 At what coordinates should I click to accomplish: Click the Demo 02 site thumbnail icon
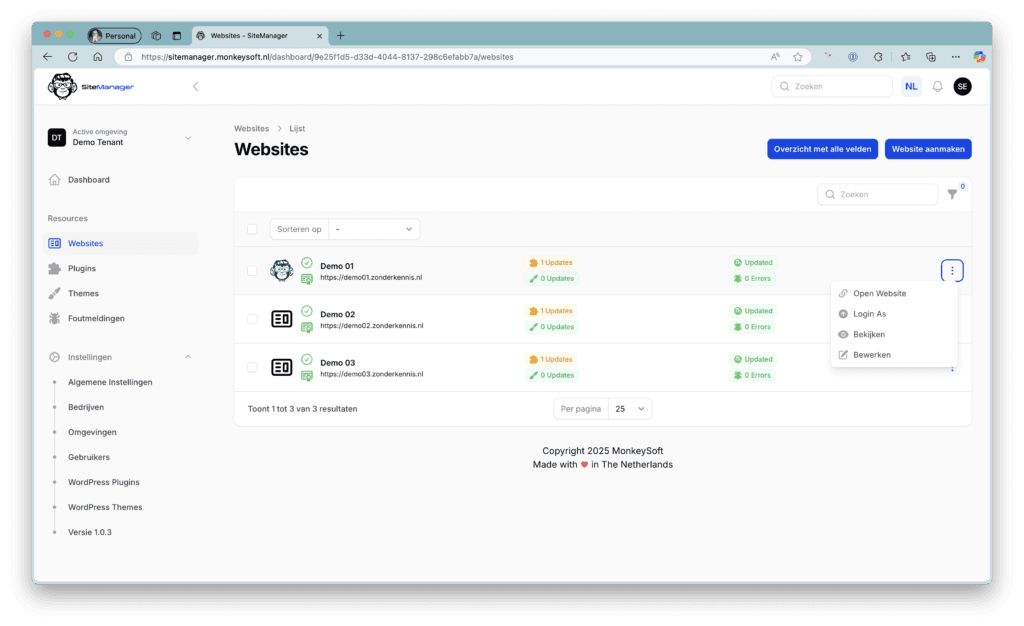tap(282, 319)
